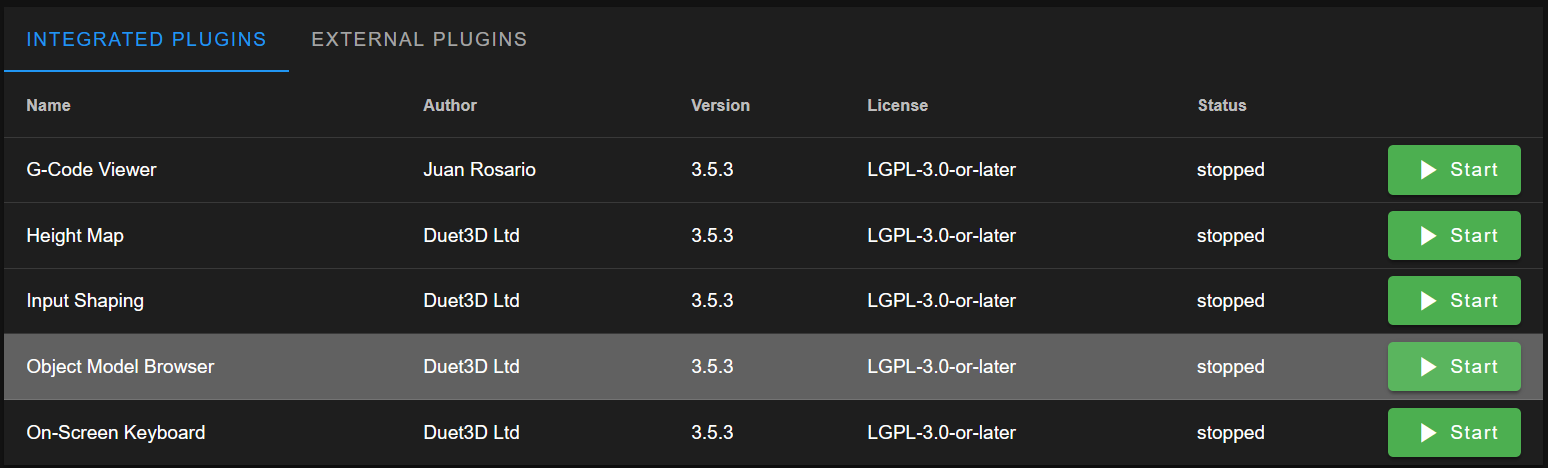Click version 3.5.3 in G-Code Viewer row
Image resolution: width=1548 pixels, height=468 pixels.
712,170
